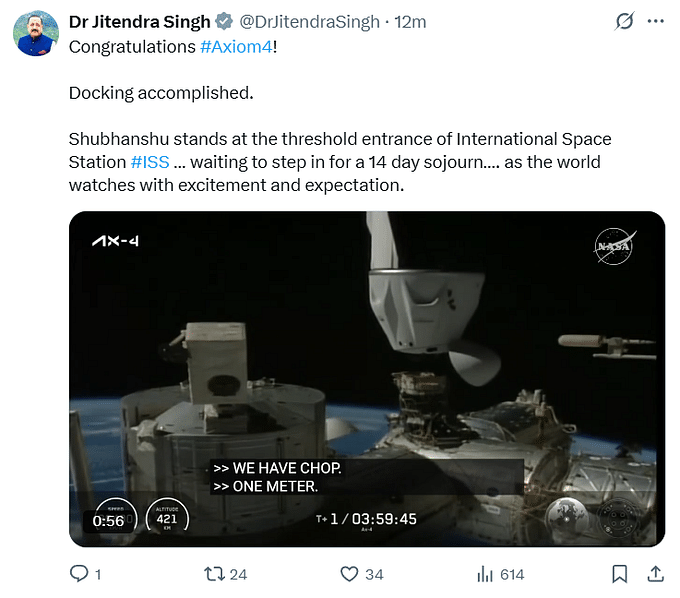Open the #ISS hashtag link
Image resolution: width=680 pixels, height=598 pixels.
(150, 162)
